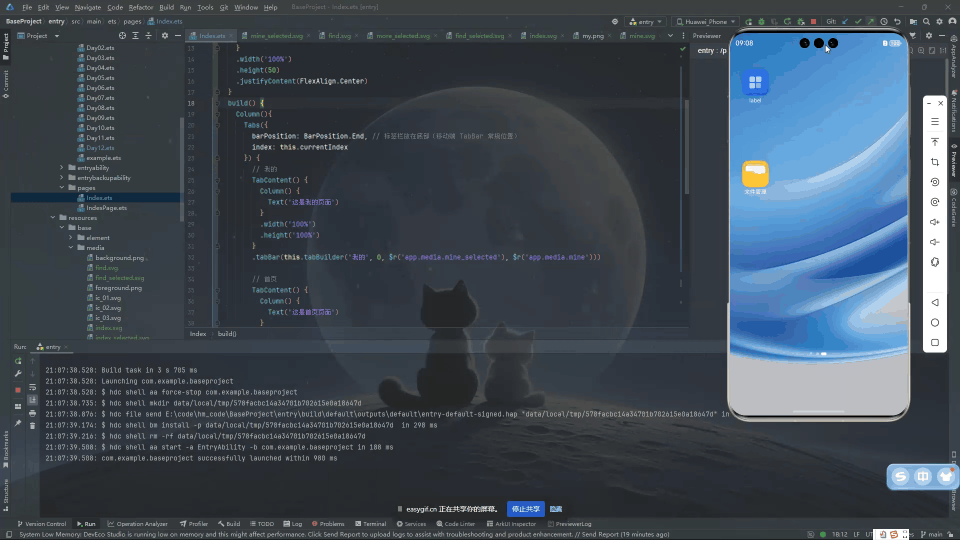Open the Tools menu
The height and width of the screenshot is (540, 960).
(205, 7)
